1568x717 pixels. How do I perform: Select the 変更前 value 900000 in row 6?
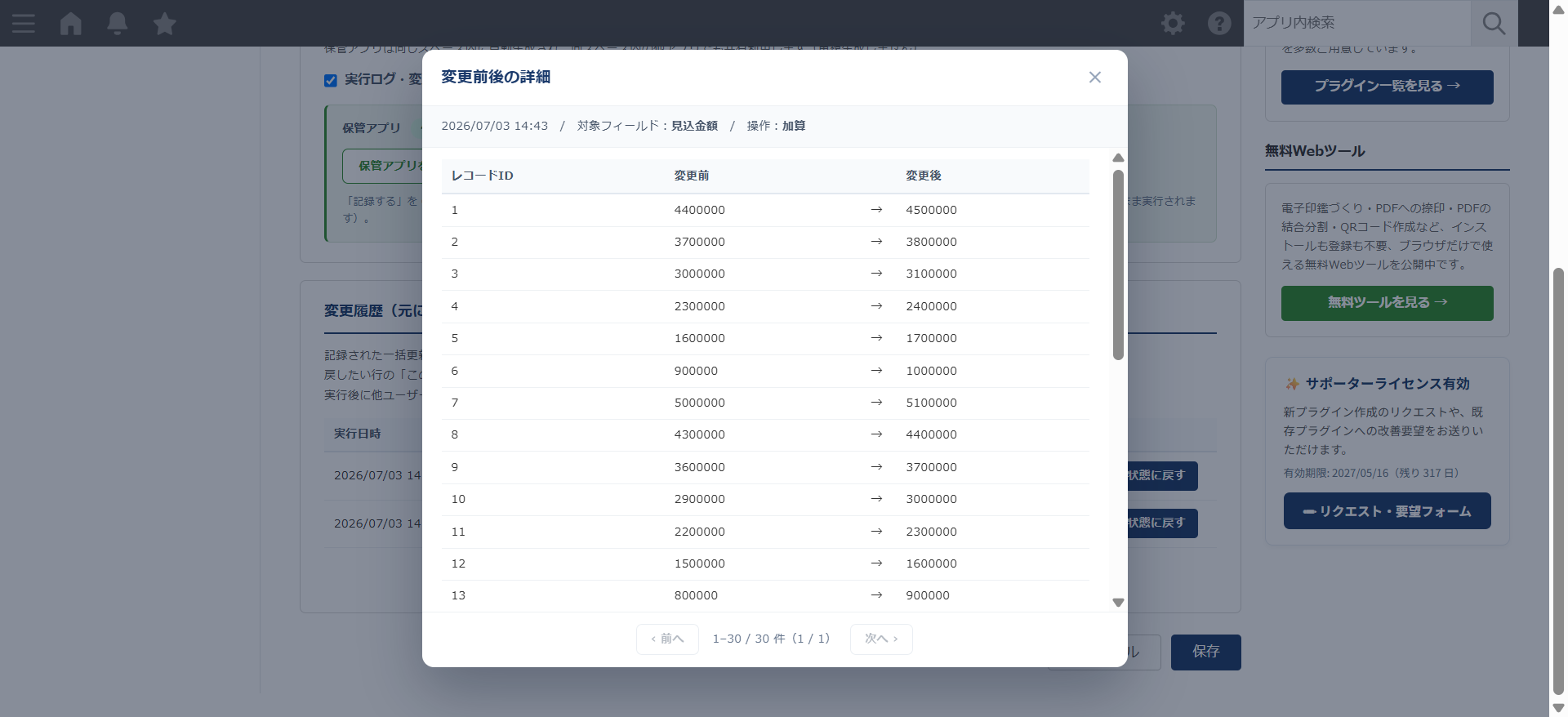(696, 371)
